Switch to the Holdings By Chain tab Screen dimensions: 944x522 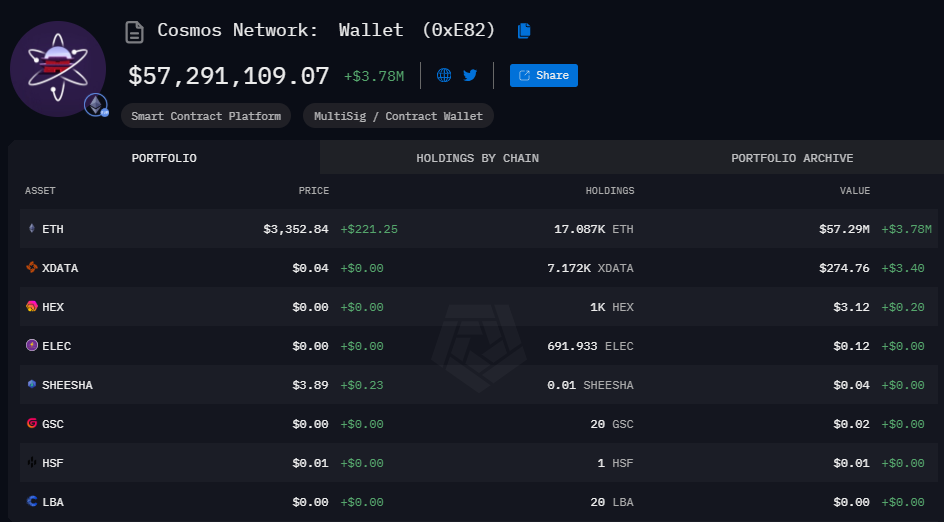(477, 158)
